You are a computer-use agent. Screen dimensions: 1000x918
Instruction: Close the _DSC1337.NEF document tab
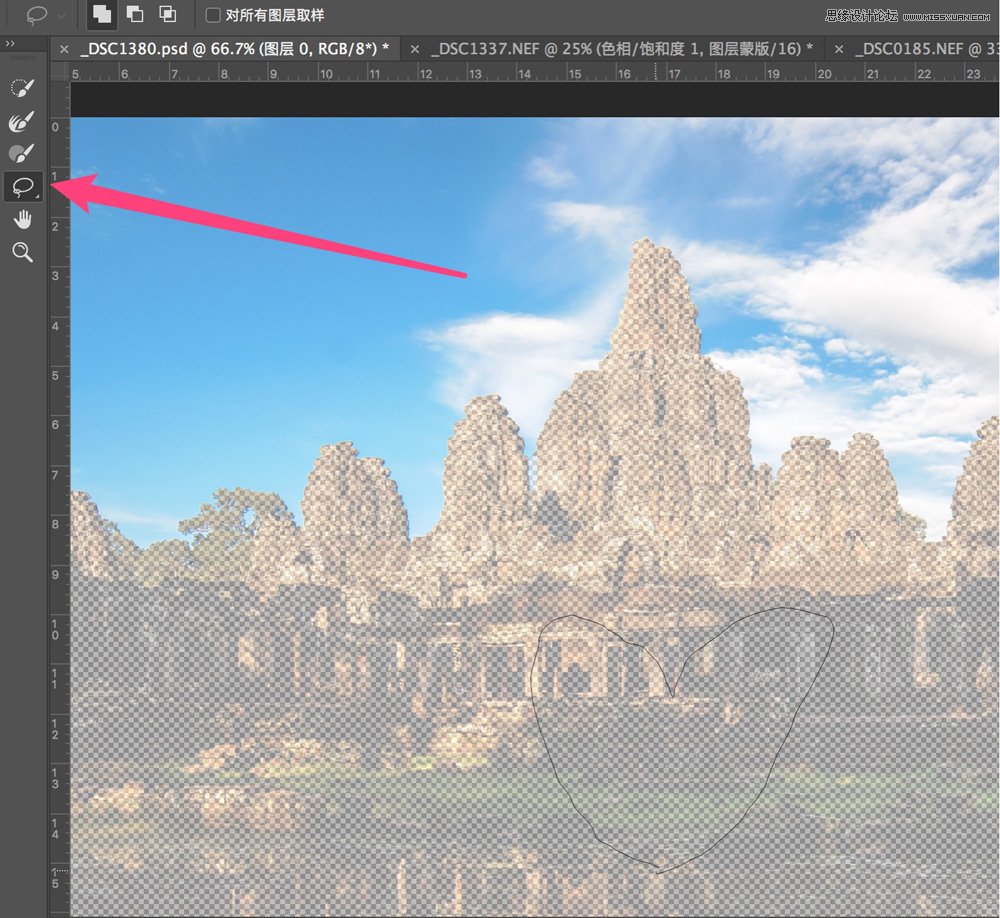(x=415, y=48)
